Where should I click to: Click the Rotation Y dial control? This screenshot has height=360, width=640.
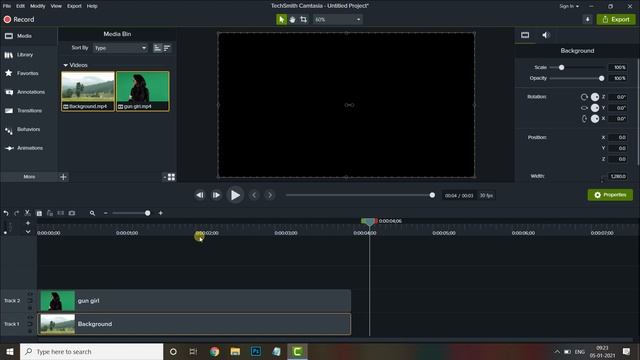click(x=595, y=108)
